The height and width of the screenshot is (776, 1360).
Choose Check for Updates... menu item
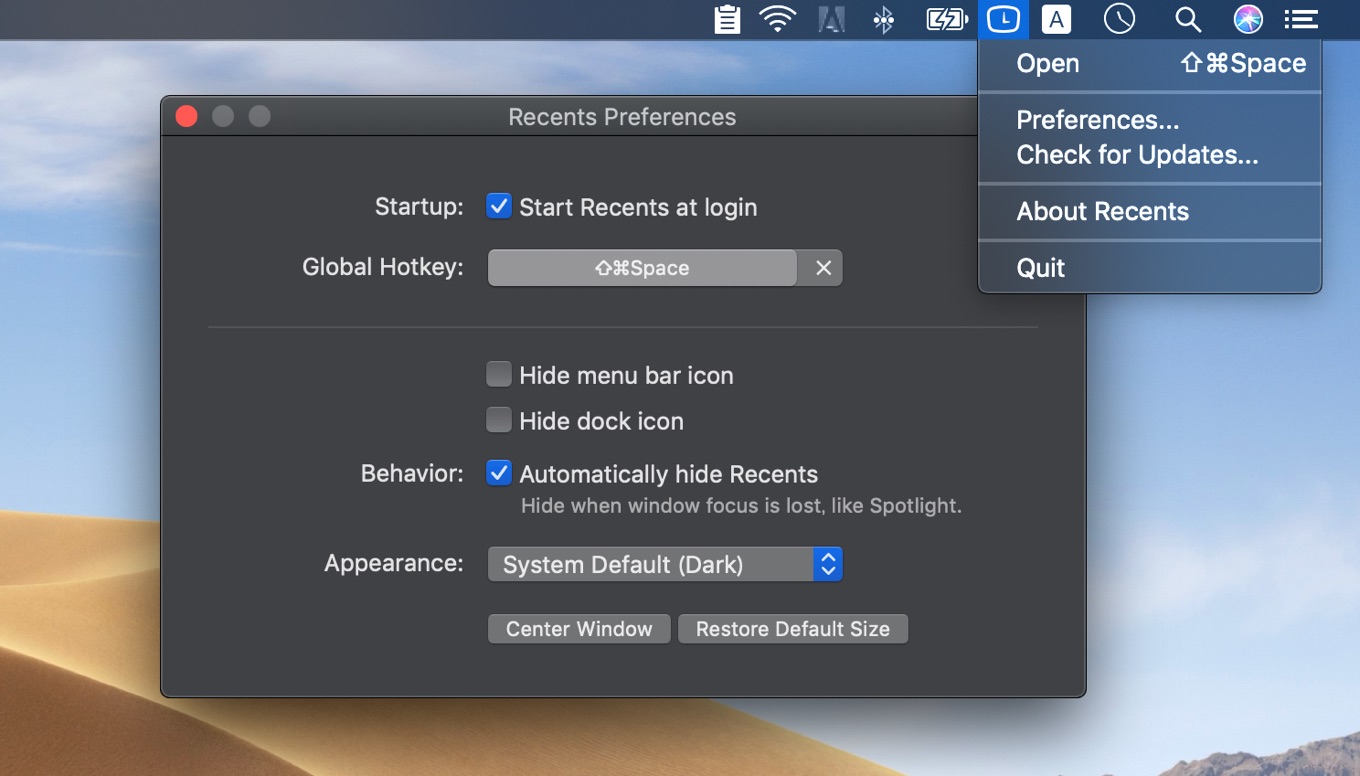tap(1137, 156)
